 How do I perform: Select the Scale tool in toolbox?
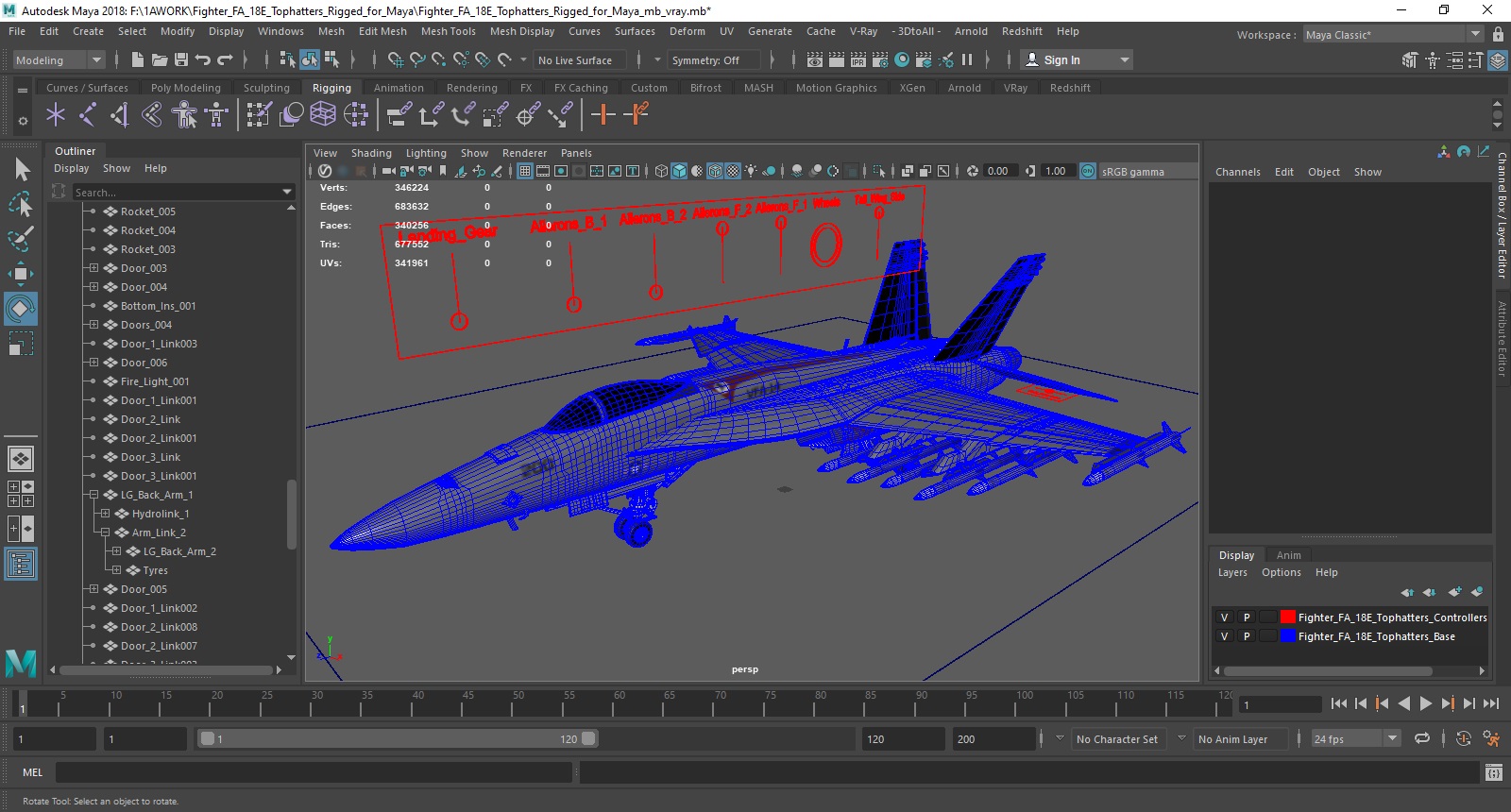pos(21,344)
